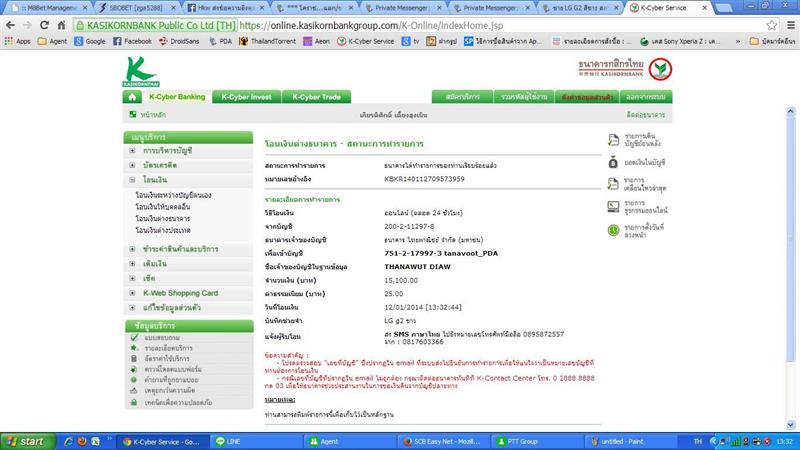
Task: Click the log out button in green bar
Action: (646, 97)
